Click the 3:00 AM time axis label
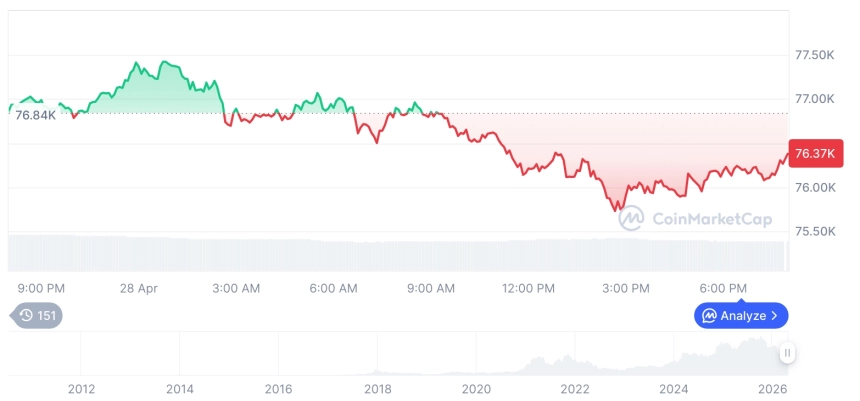The width and height of the screenshot is (860, 401). coord(236,288)
